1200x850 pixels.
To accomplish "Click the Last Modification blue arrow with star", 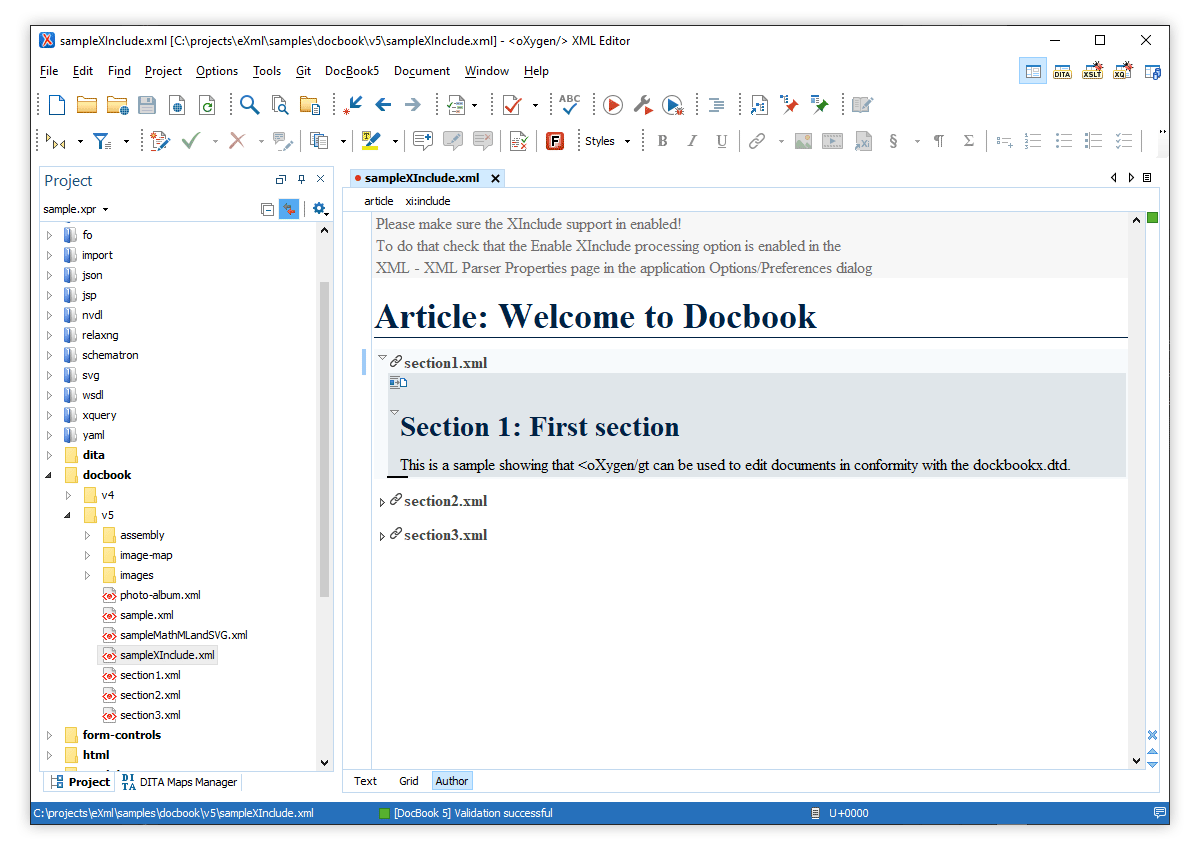I will click(353, 105).
